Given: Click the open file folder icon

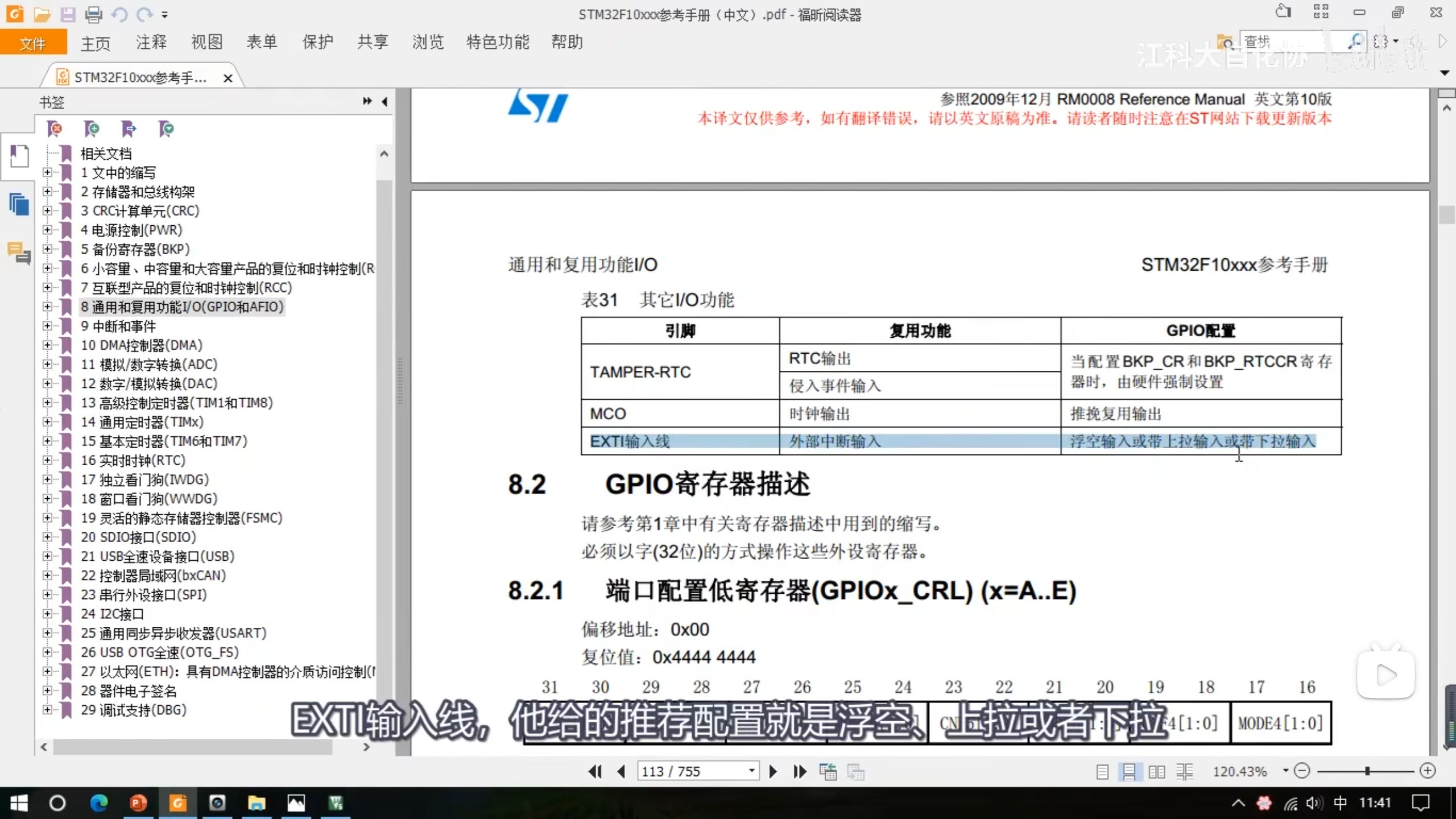Looking at the screenshot, I should point(42,14).
